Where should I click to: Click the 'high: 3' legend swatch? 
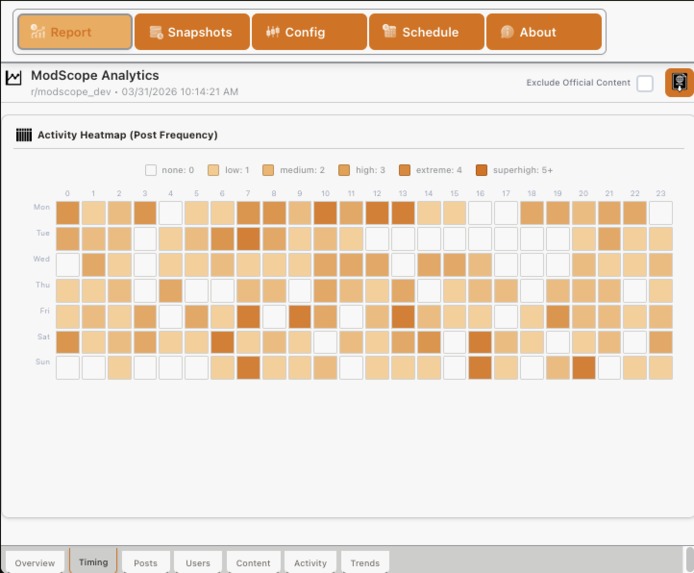tap(344, 170)
